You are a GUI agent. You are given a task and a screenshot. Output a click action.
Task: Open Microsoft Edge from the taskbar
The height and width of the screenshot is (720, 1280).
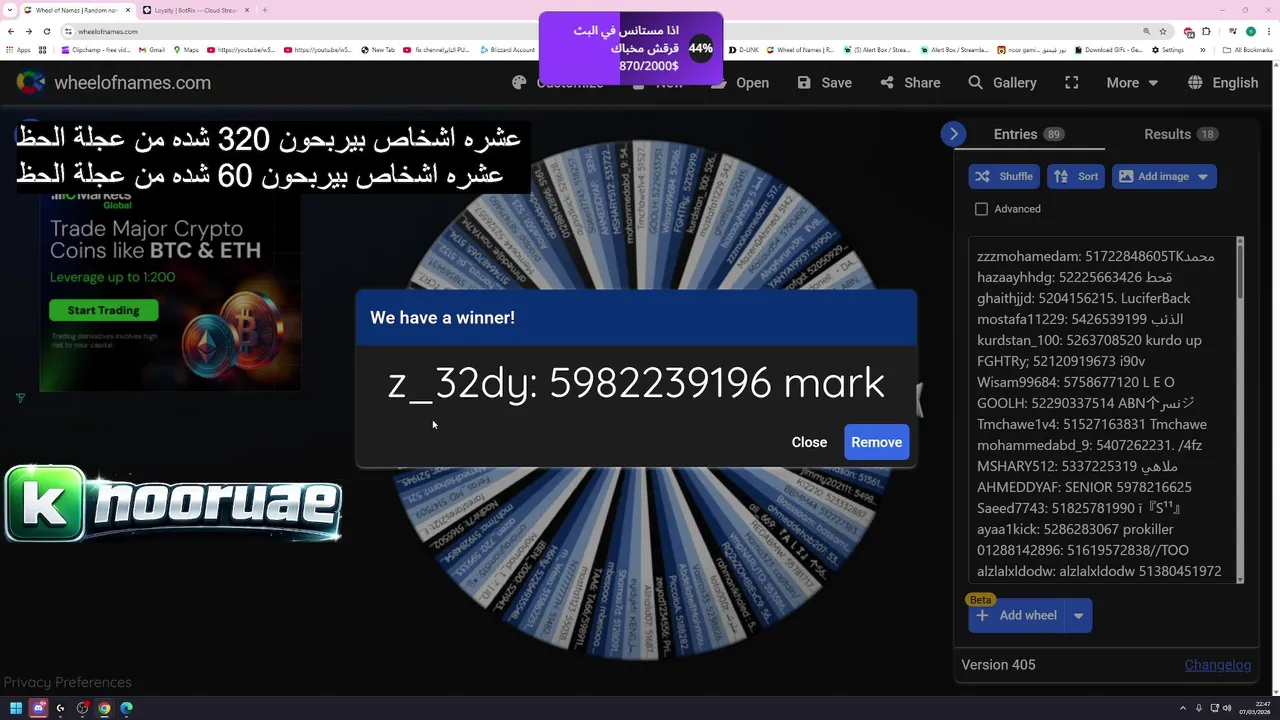(126, 708)
